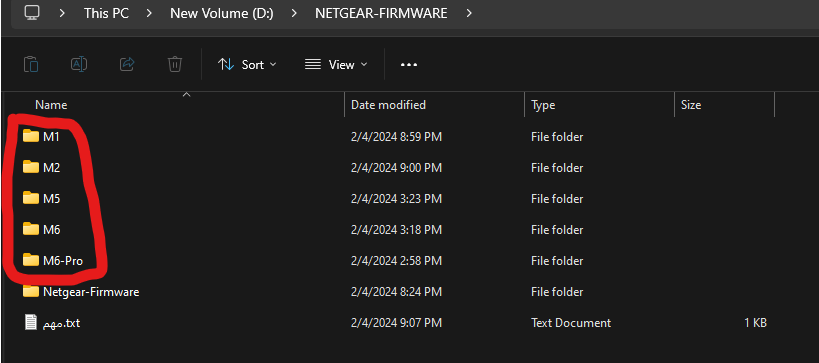Select the M2 folder name
This screenshot has height=363, width=819.
(52, 168)
